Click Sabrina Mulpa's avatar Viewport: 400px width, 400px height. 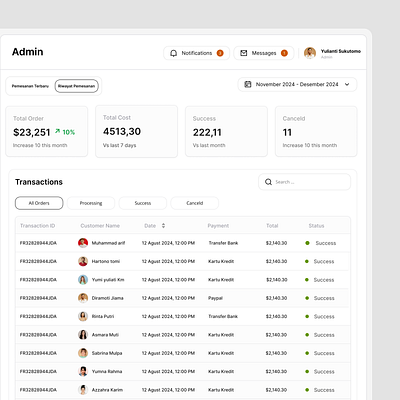(83, 353)
